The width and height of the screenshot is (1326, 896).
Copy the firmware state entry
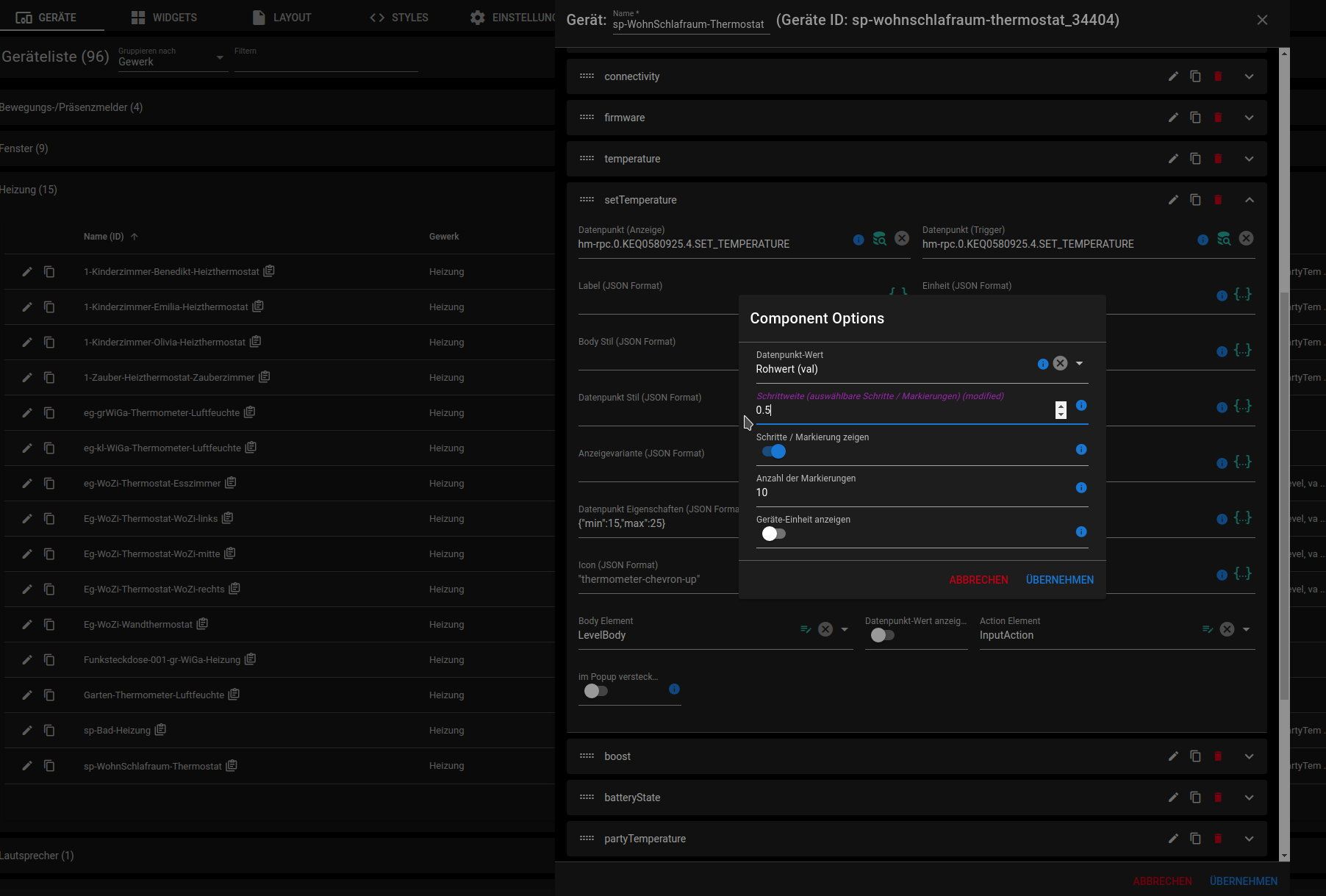(1195, 118)
